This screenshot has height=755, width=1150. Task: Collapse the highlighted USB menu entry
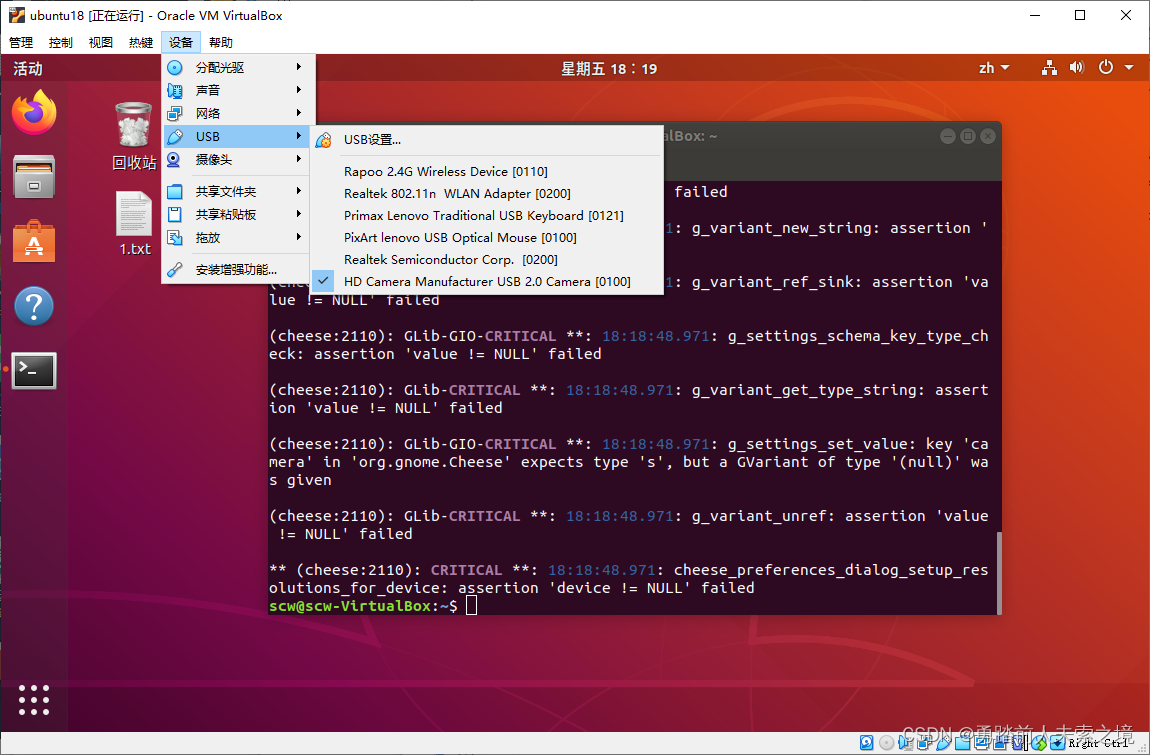point(238,136)
